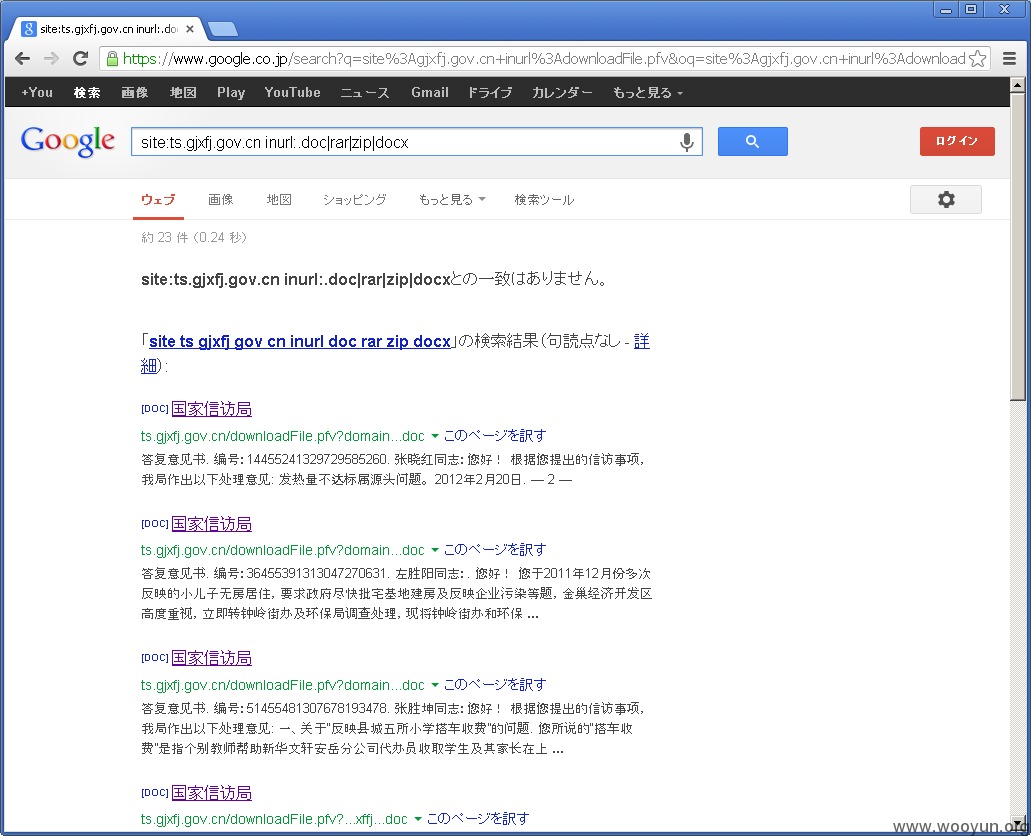1031x836 pixels.
Task: Click the scrollbar up arrow
Action: click(1017, 84)
